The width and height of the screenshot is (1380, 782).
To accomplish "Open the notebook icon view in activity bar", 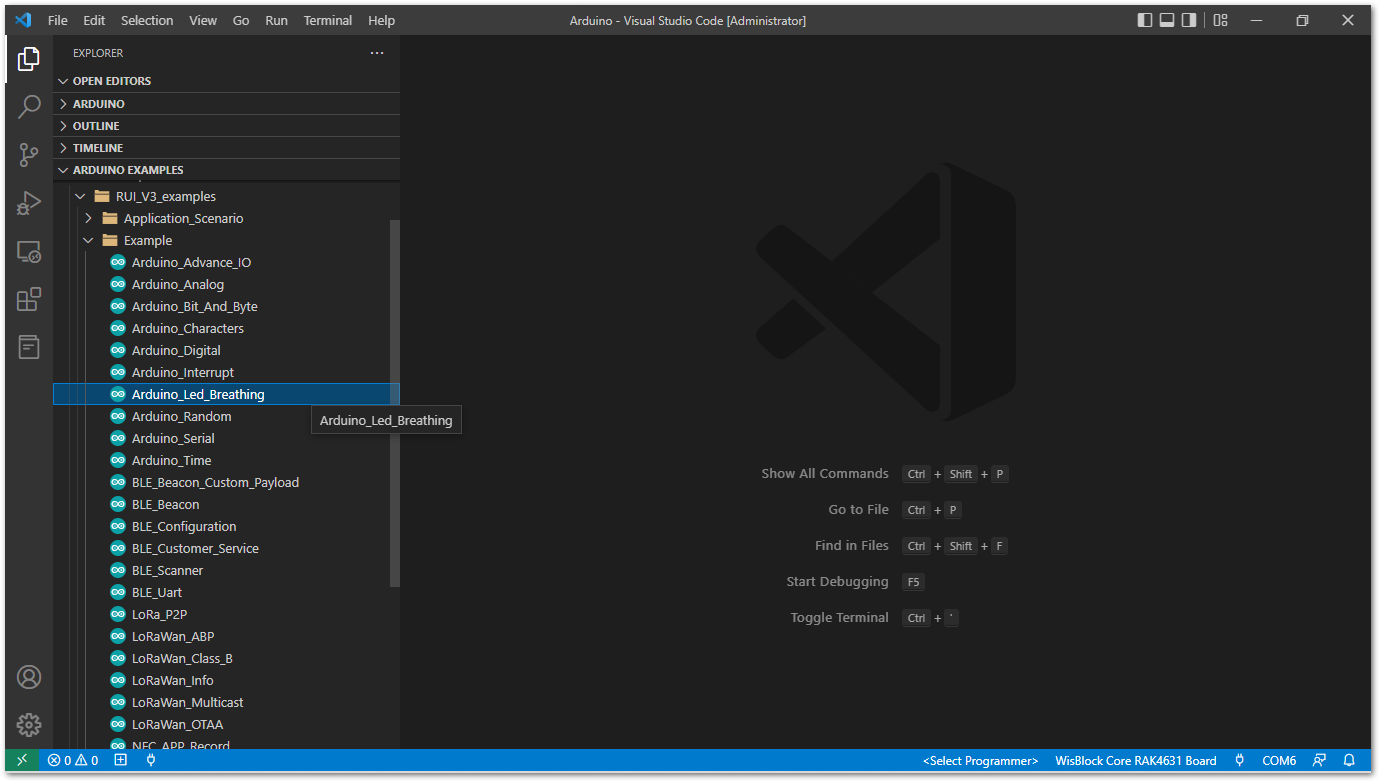I will click(x=29, y=347).
